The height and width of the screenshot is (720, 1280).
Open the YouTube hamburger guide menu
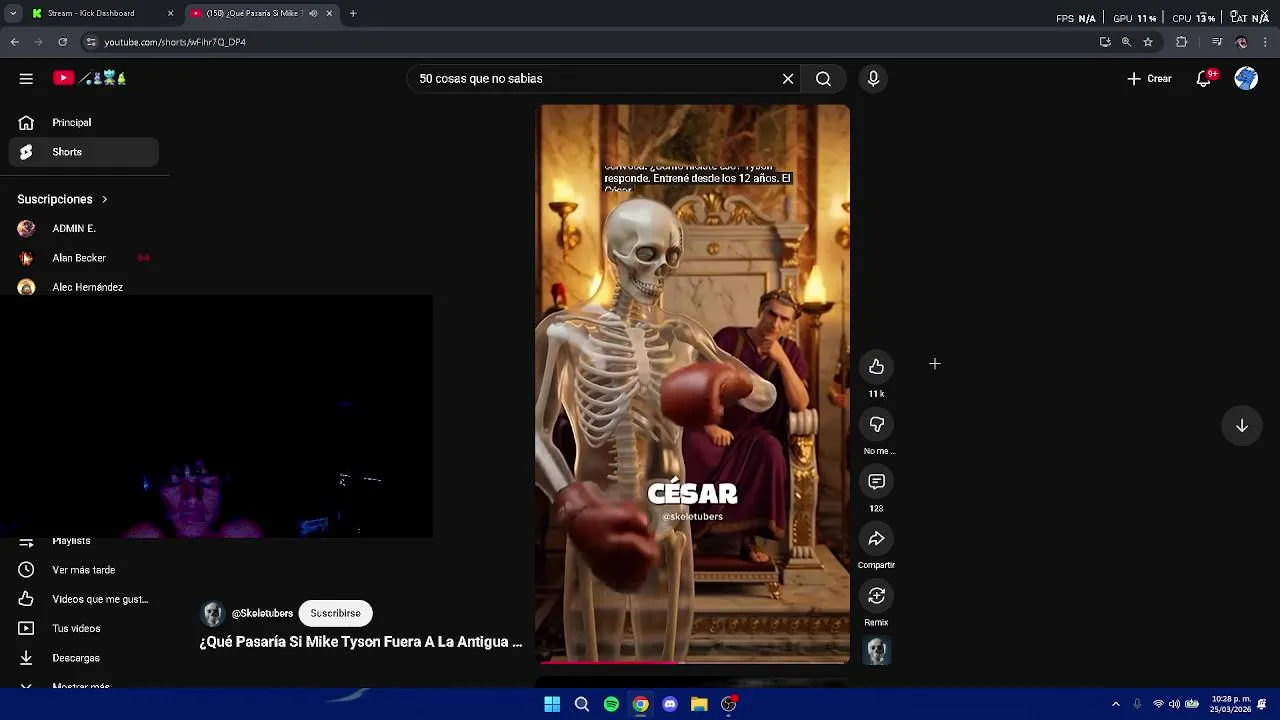click(x=26, y=78)
